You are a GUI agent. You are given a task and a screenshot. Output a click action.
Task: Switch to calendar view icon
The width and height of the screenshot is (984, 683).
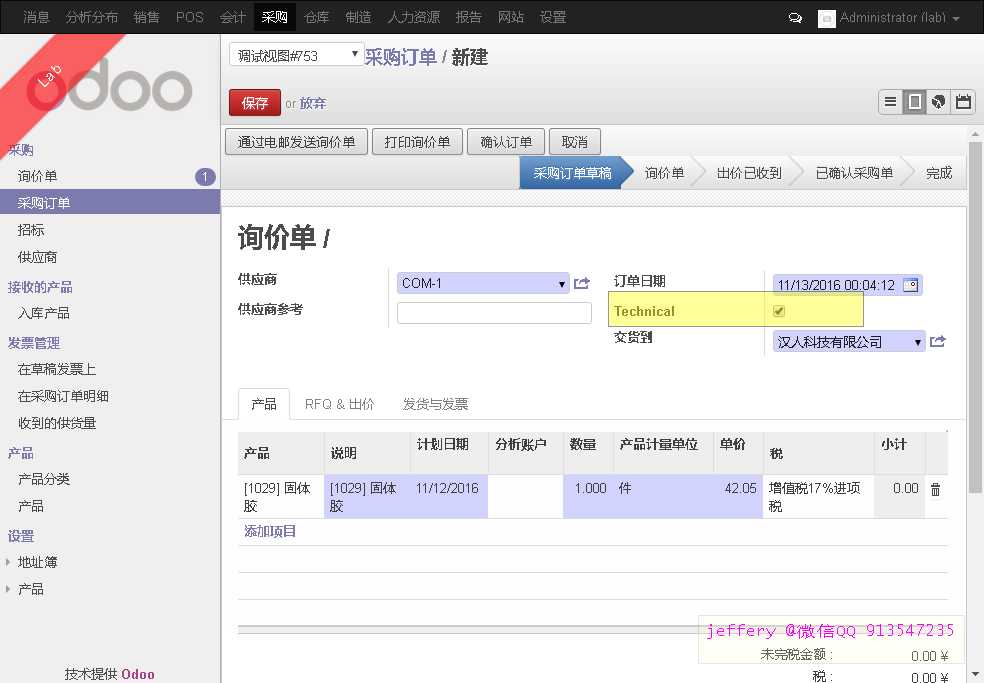point(963,102)
